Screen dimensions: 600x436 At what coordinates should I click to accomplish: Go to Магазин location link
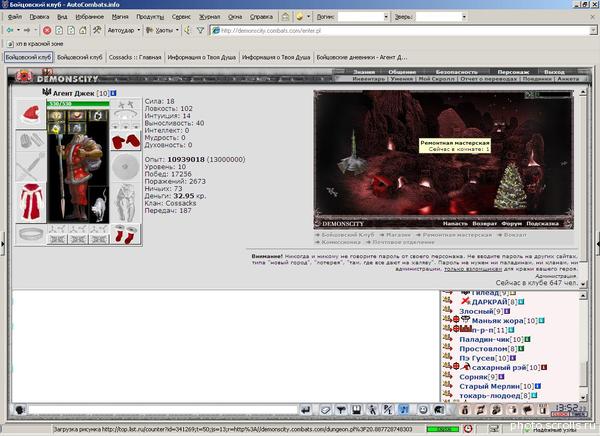click(398, 235)
